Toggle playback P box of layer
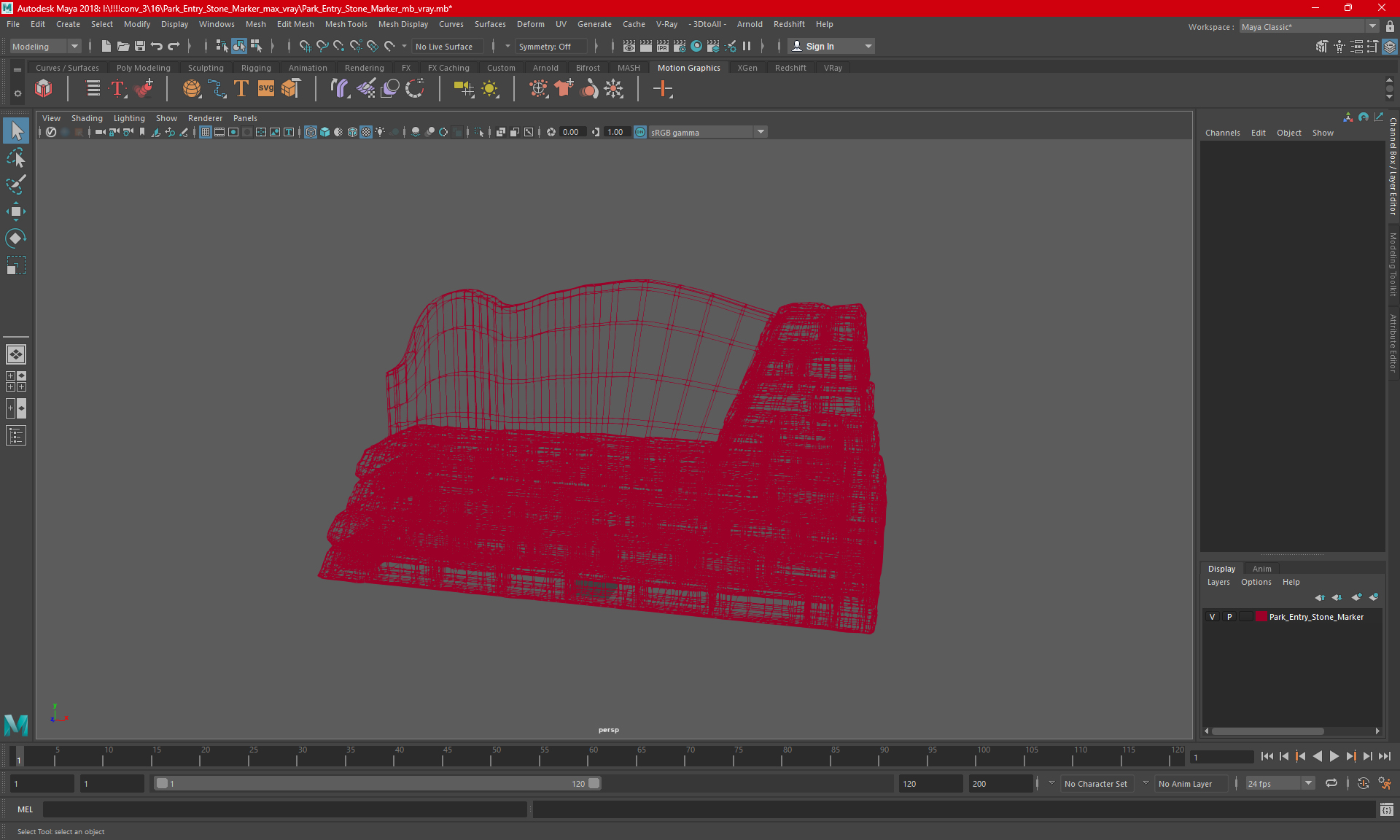Screen dimensions: 1400x840 point(1229,617)
